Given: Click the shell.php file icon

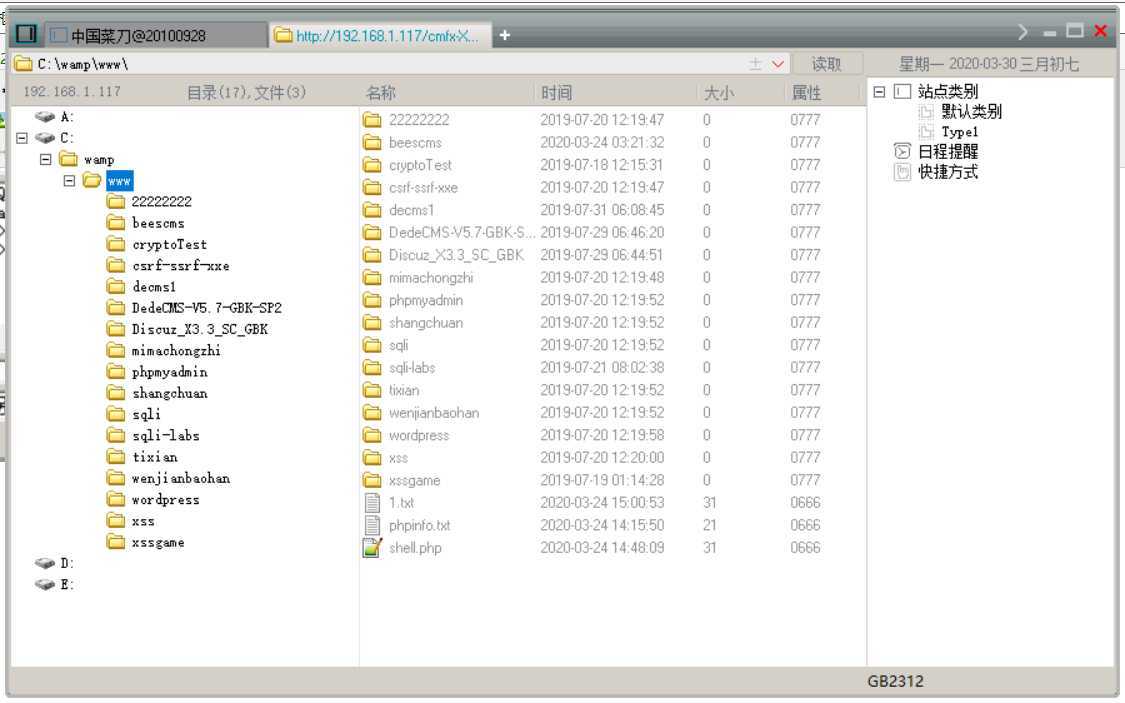Looking at the screenshot, I should (x=372, y=548).
